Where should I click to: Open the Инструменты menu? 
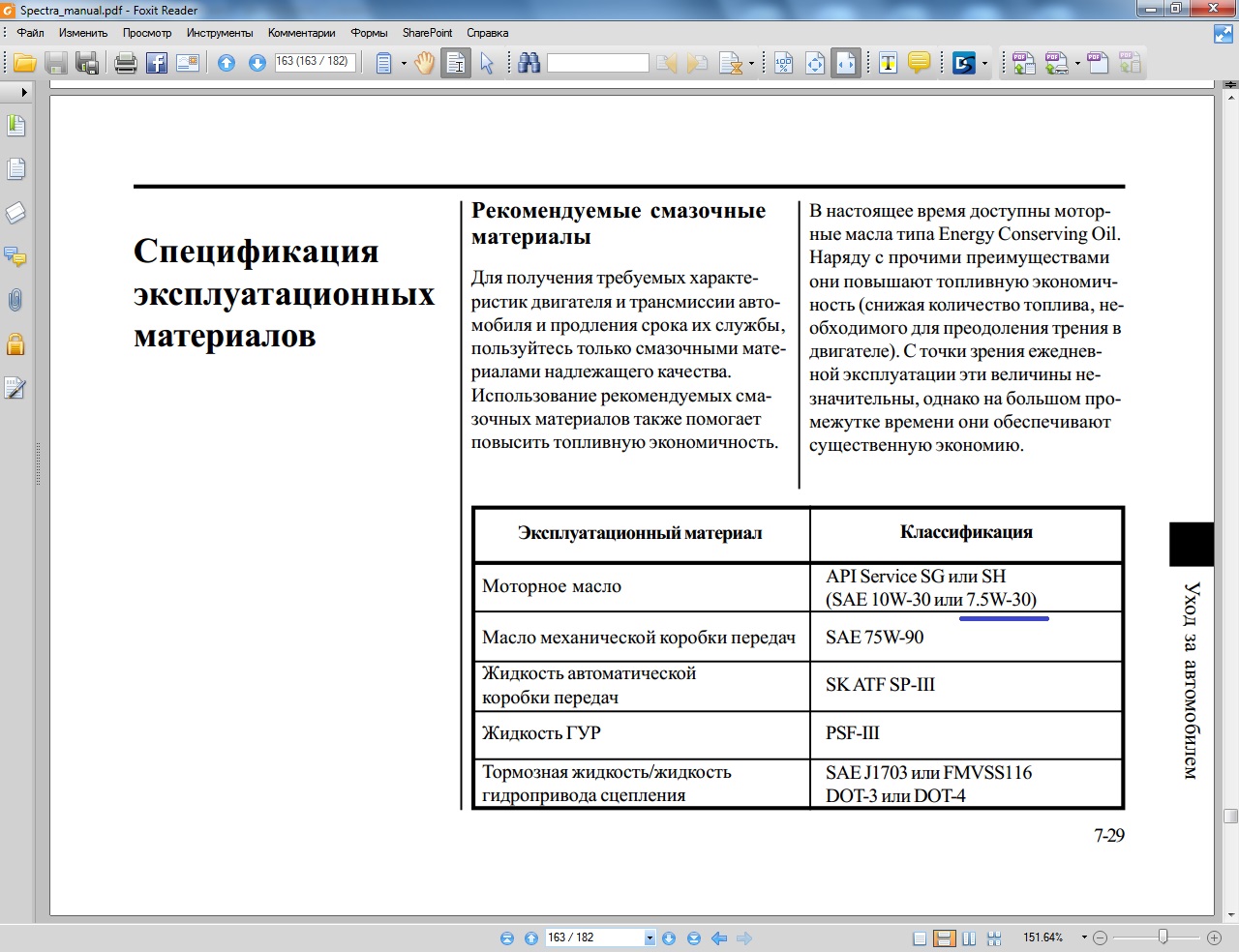coord(220,32)
